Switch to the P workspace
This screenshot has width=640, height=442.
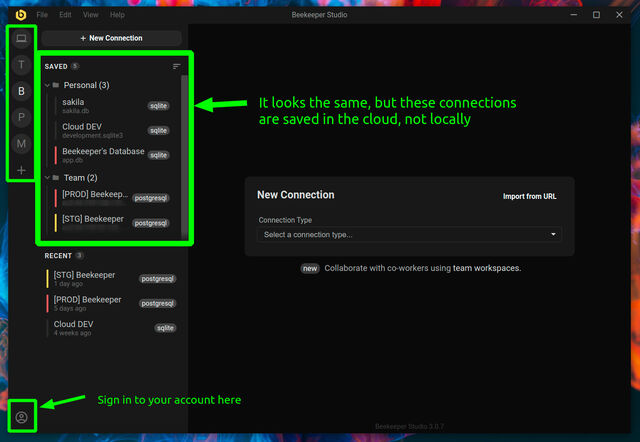click(x=21, y=118)
